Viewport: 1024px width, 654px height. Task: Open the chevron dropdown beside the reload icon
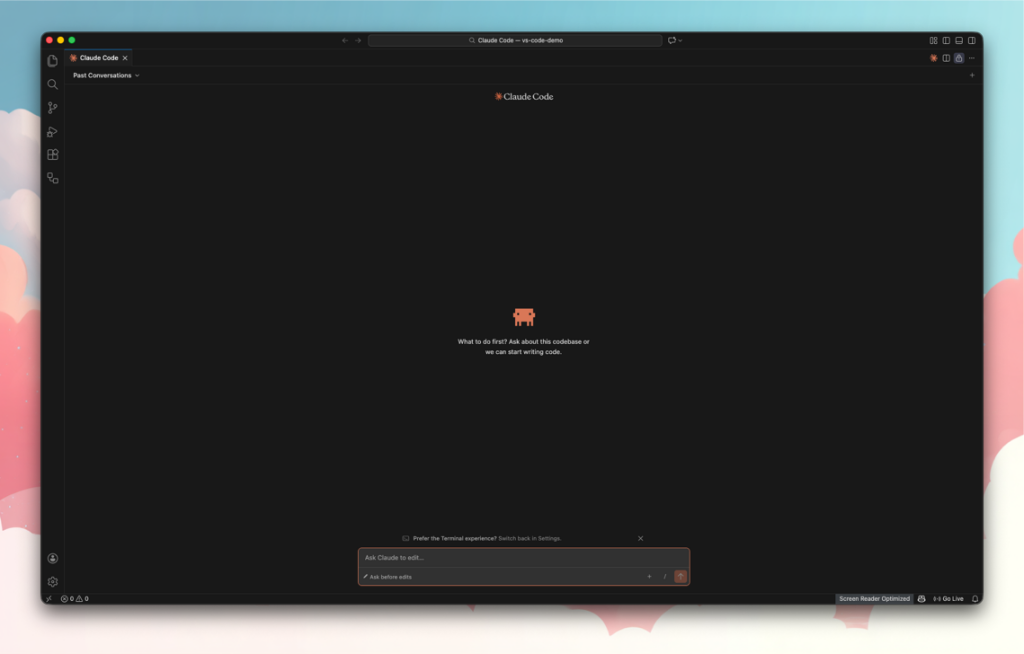679,40
